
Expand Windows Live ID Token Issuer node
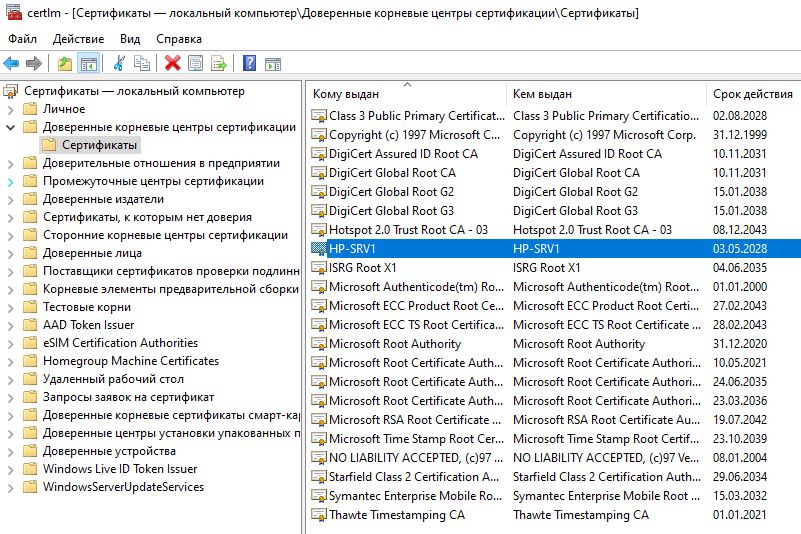(x=11, y=470)
